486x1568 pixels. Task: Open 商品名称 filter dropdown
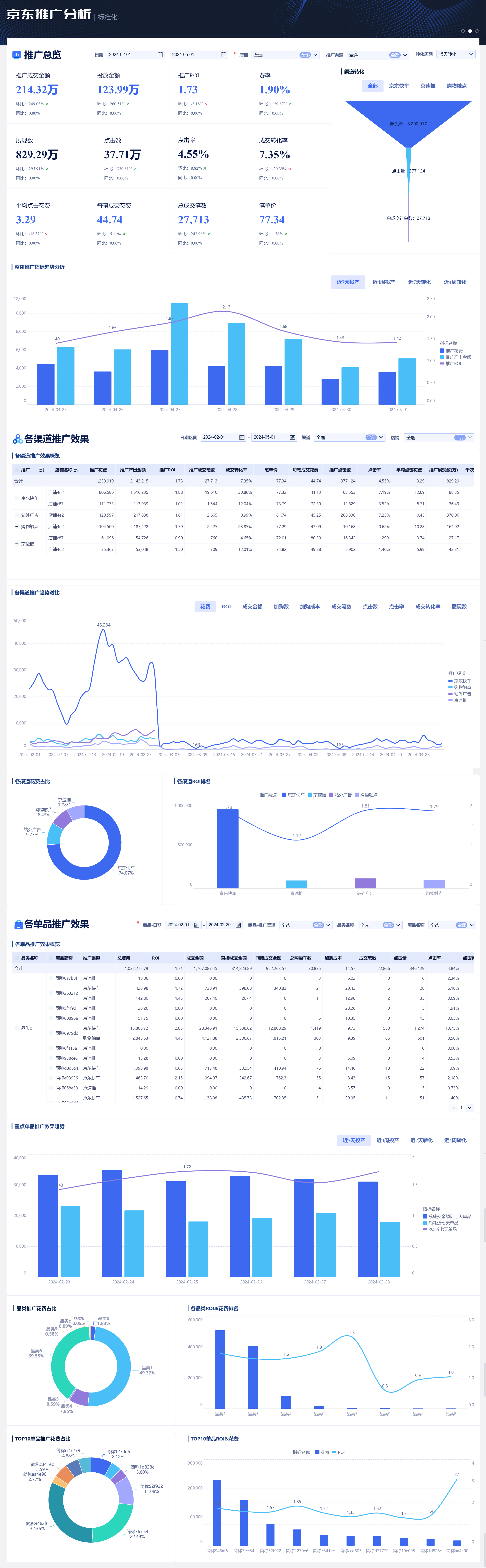[x=452, y=925]
